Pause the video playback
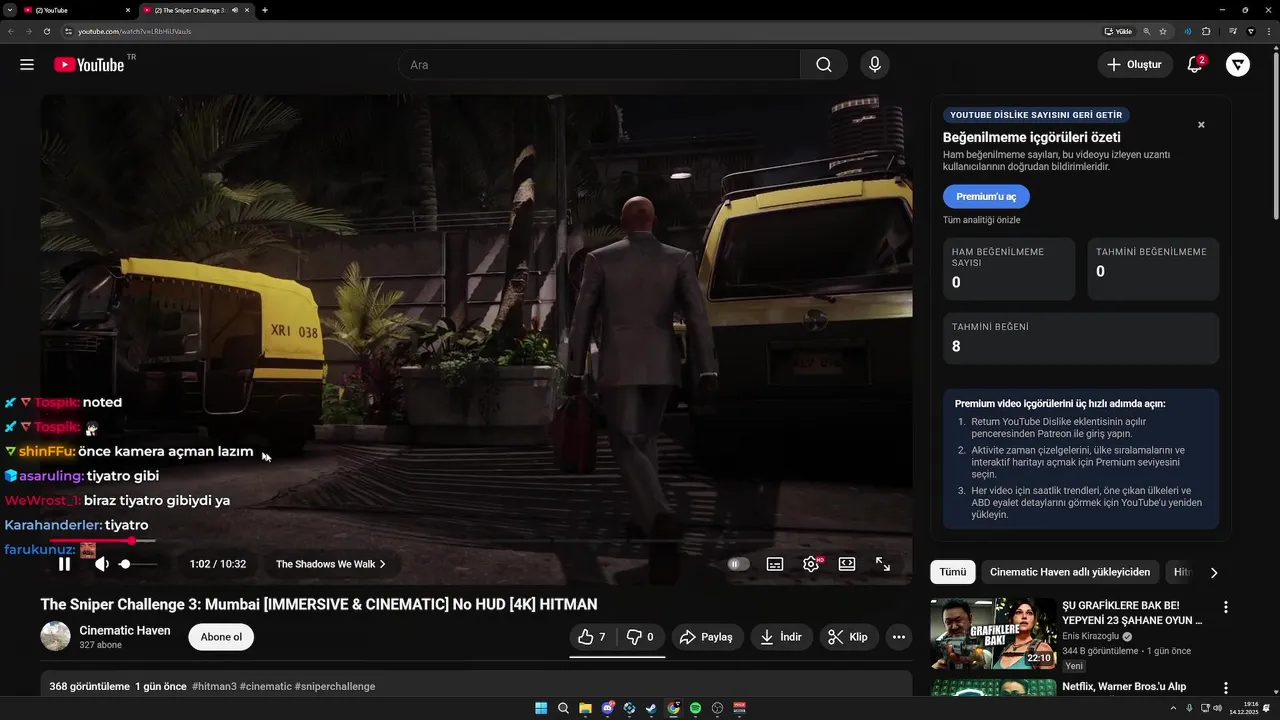 (64, 564)
